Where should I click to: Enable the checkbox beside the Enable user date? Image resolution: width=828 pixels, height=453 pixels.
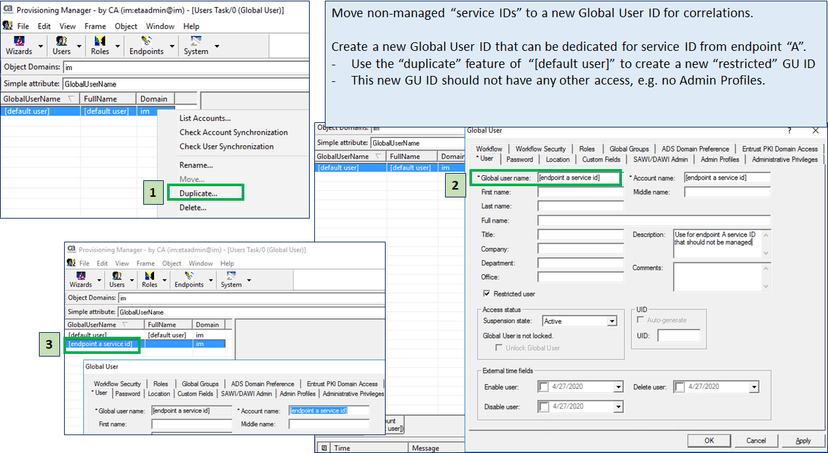(544, 385)
